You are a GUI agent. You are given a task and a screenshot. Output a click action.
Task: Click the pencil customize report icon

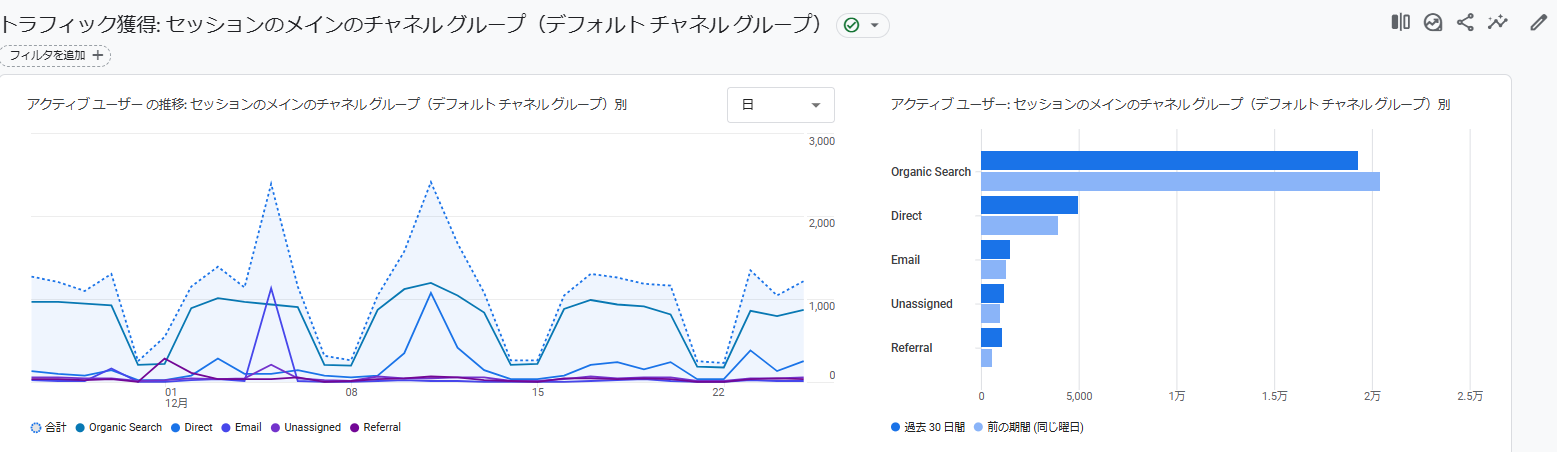(1539, 22)
